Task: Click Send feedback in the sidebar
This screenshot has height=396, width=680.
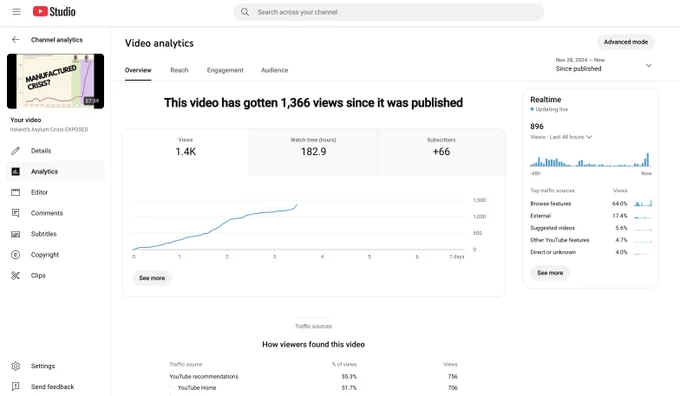Action: [56, 386]
